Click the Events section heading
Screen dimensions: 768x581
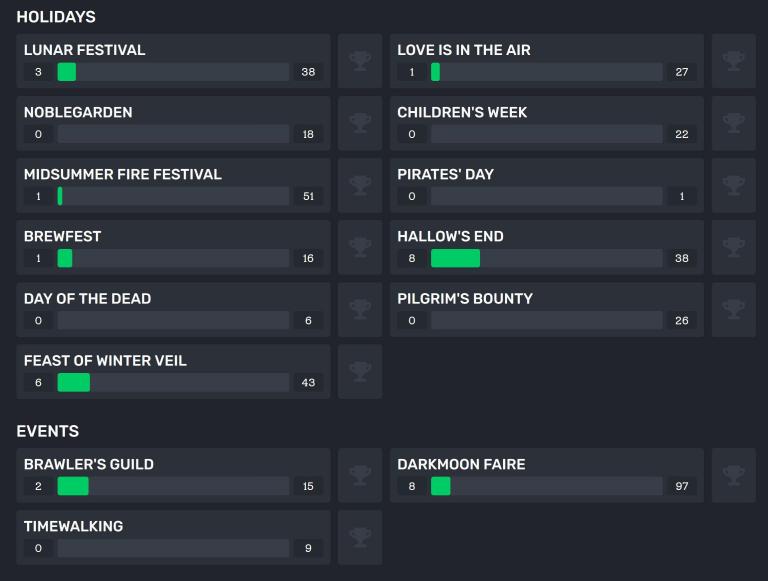(48, 431)
